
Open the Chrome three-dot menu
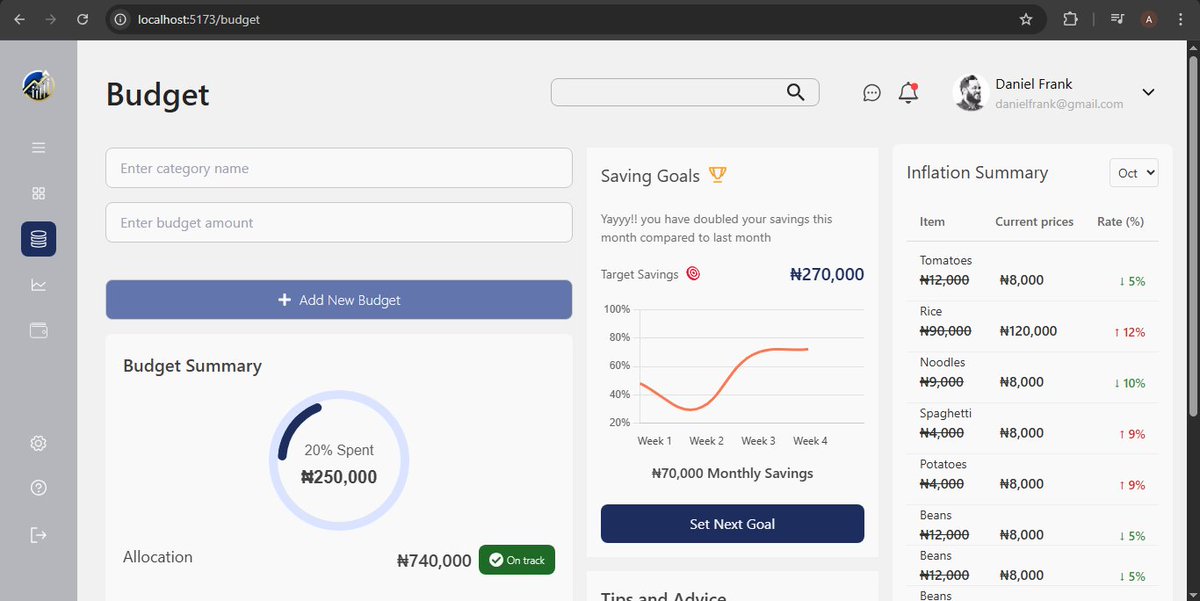(x=1181, y=19)
